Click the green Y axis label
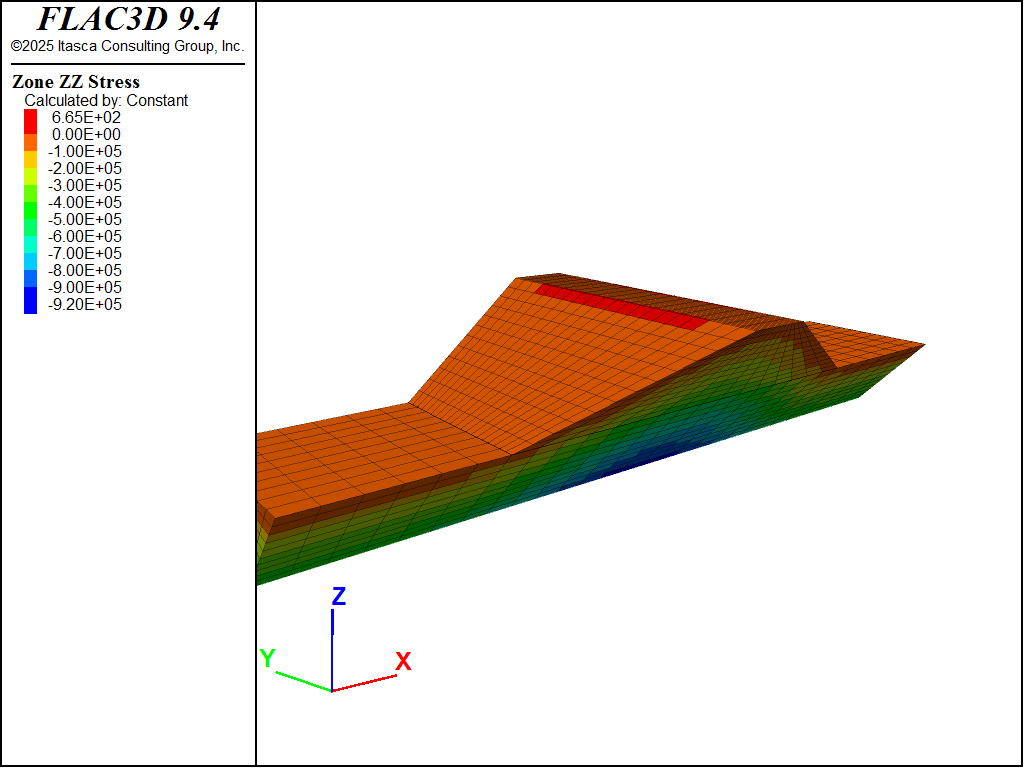Image resolution: width=1024 pixels, height=768 pixels. [x=267, y=658]
